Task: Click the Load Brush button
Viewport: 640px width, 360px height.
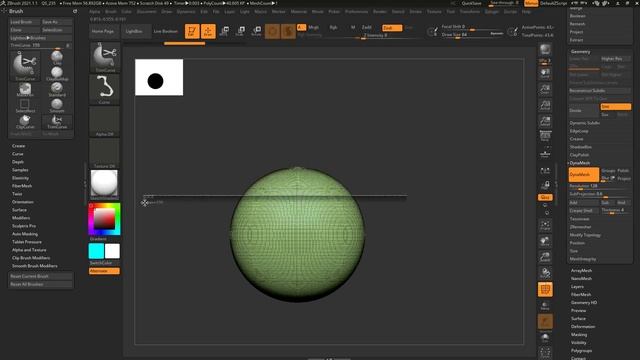Action: [x=25, y=22]
